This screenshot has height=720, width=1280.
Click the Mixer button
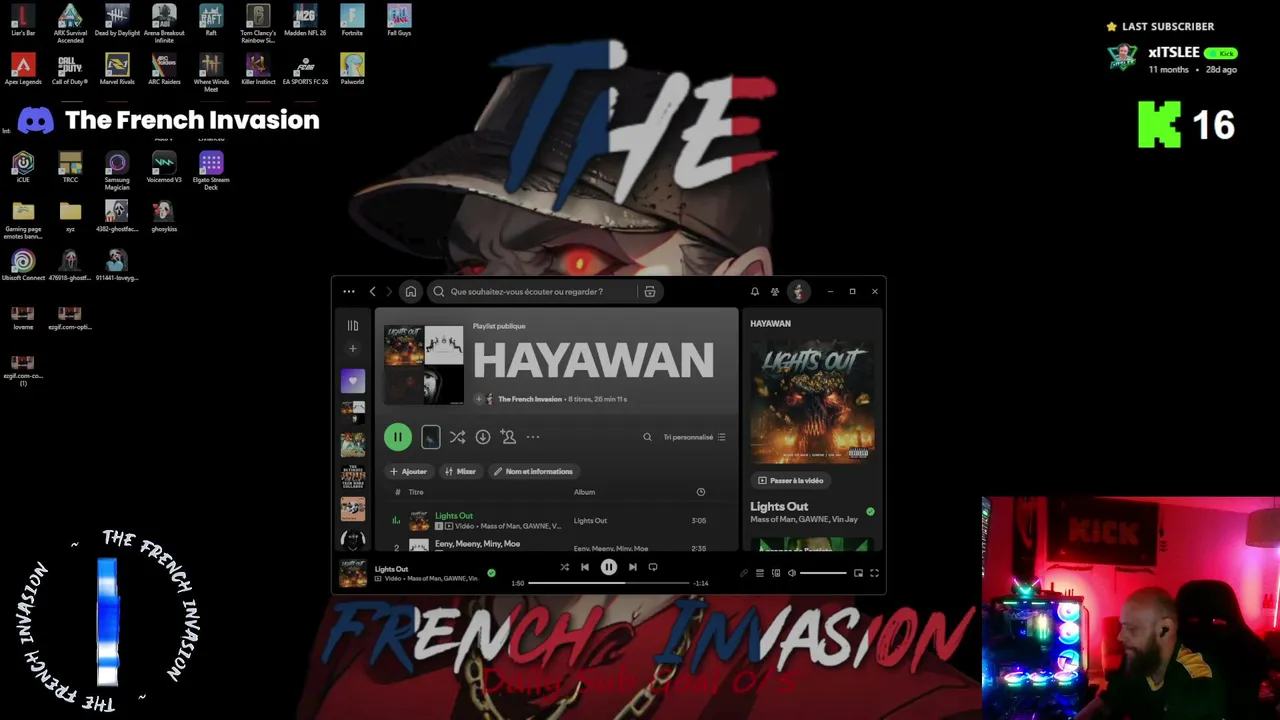pyautogui.click(x=460, y=471)
